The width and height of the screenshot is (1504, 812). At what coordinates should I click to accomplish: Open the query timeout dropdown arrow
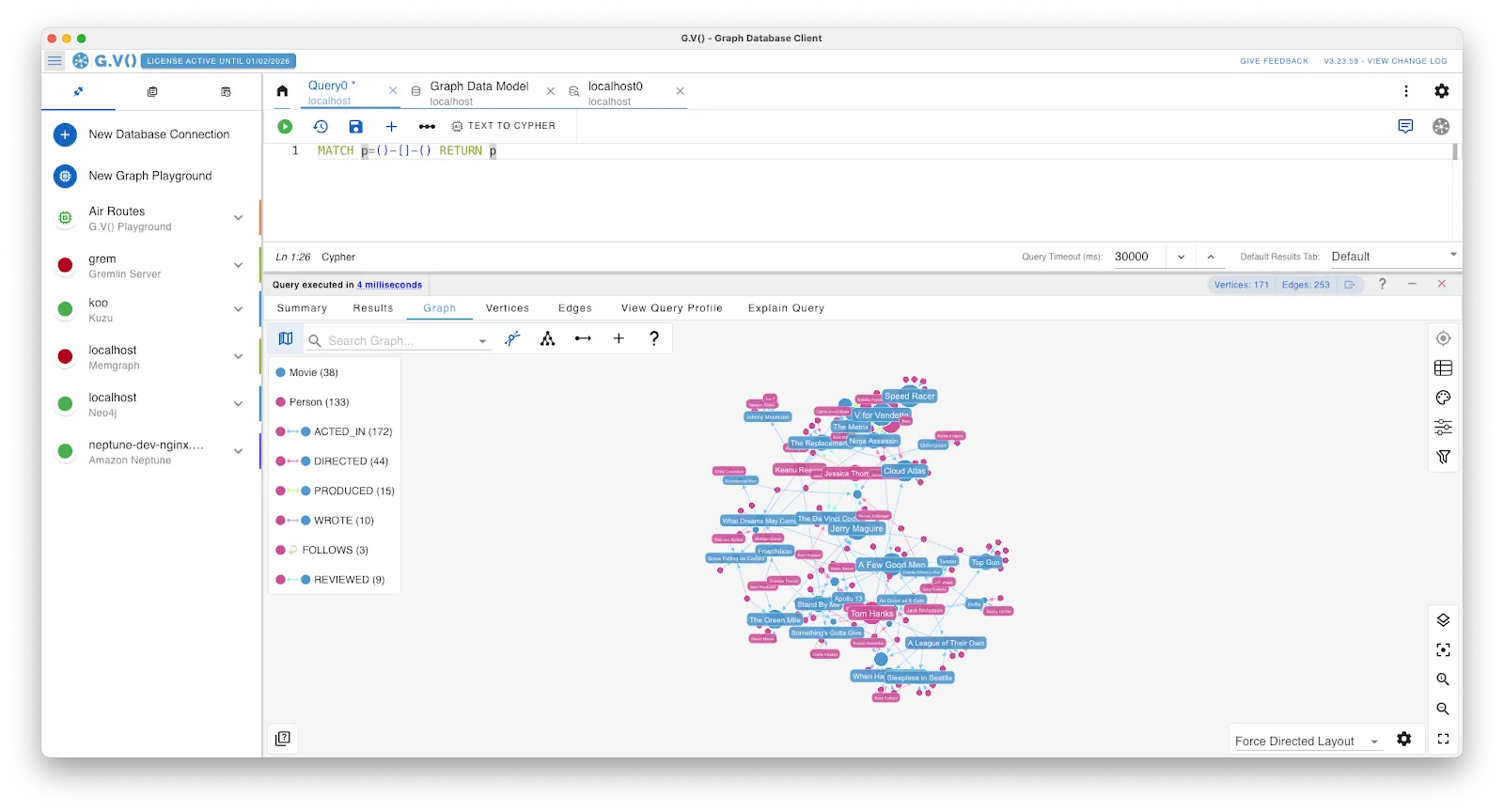pyautogui.click(x=1182, y=257)
